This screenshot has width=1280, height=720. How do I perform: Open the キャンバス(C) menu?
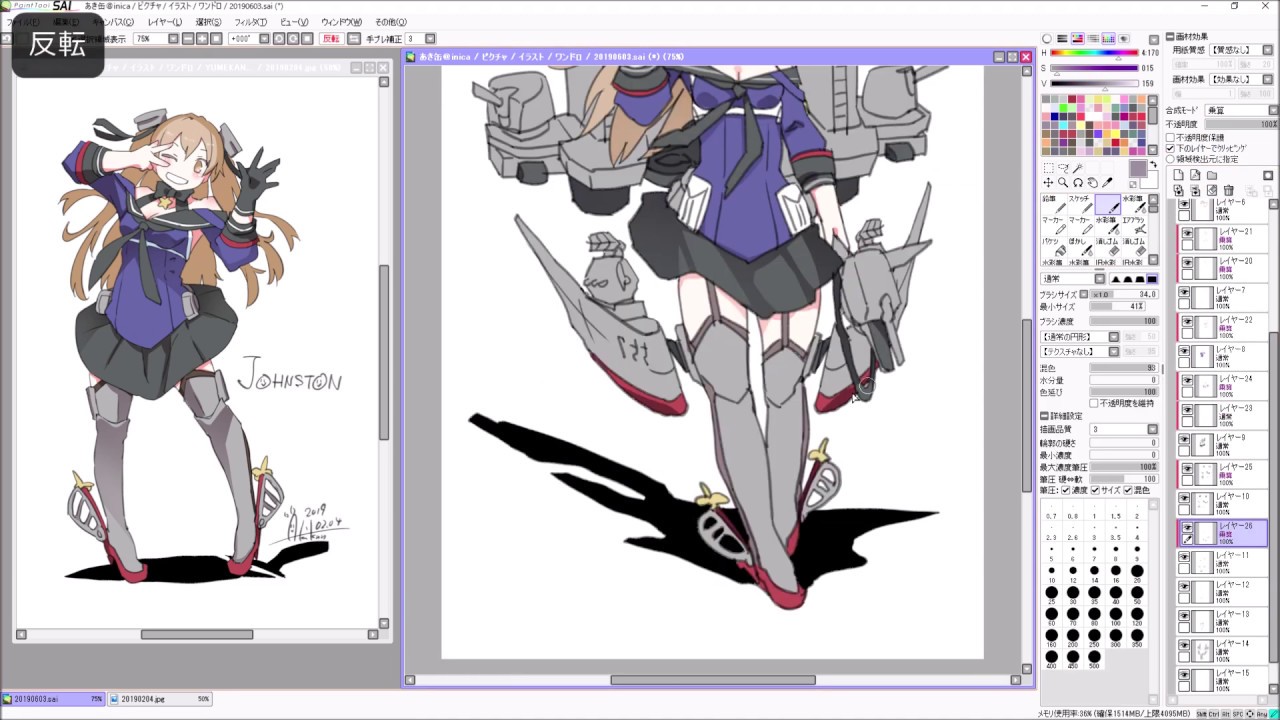coord(113,22)
